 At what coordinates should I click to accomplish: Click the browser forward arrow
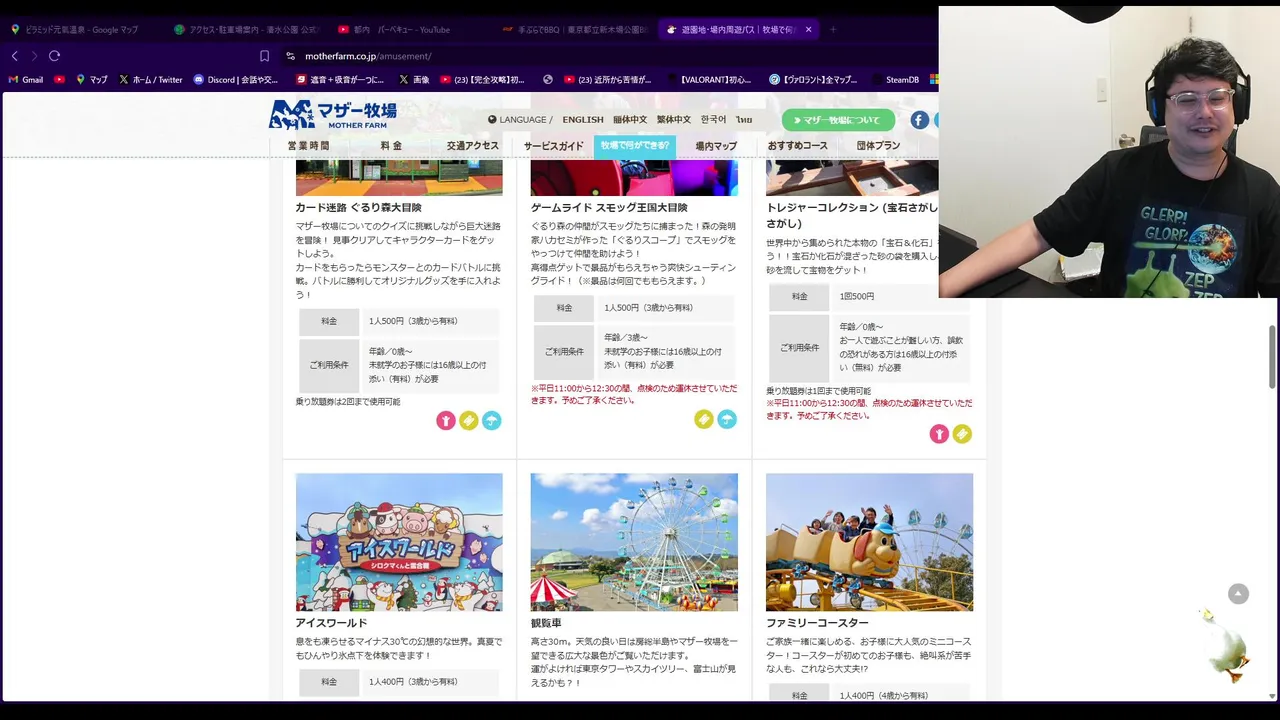pos(34,56)
